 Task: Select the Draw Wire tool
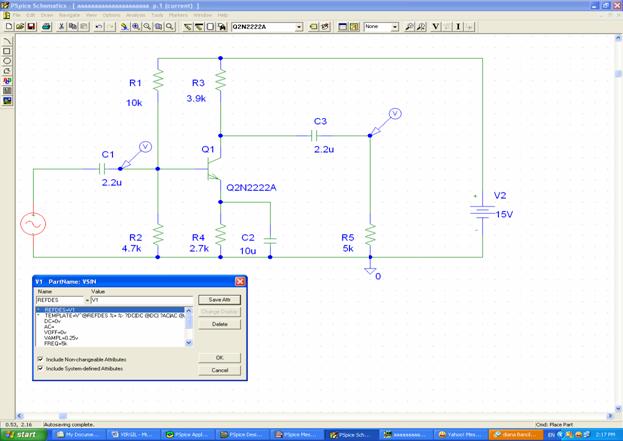coord(187,27)
